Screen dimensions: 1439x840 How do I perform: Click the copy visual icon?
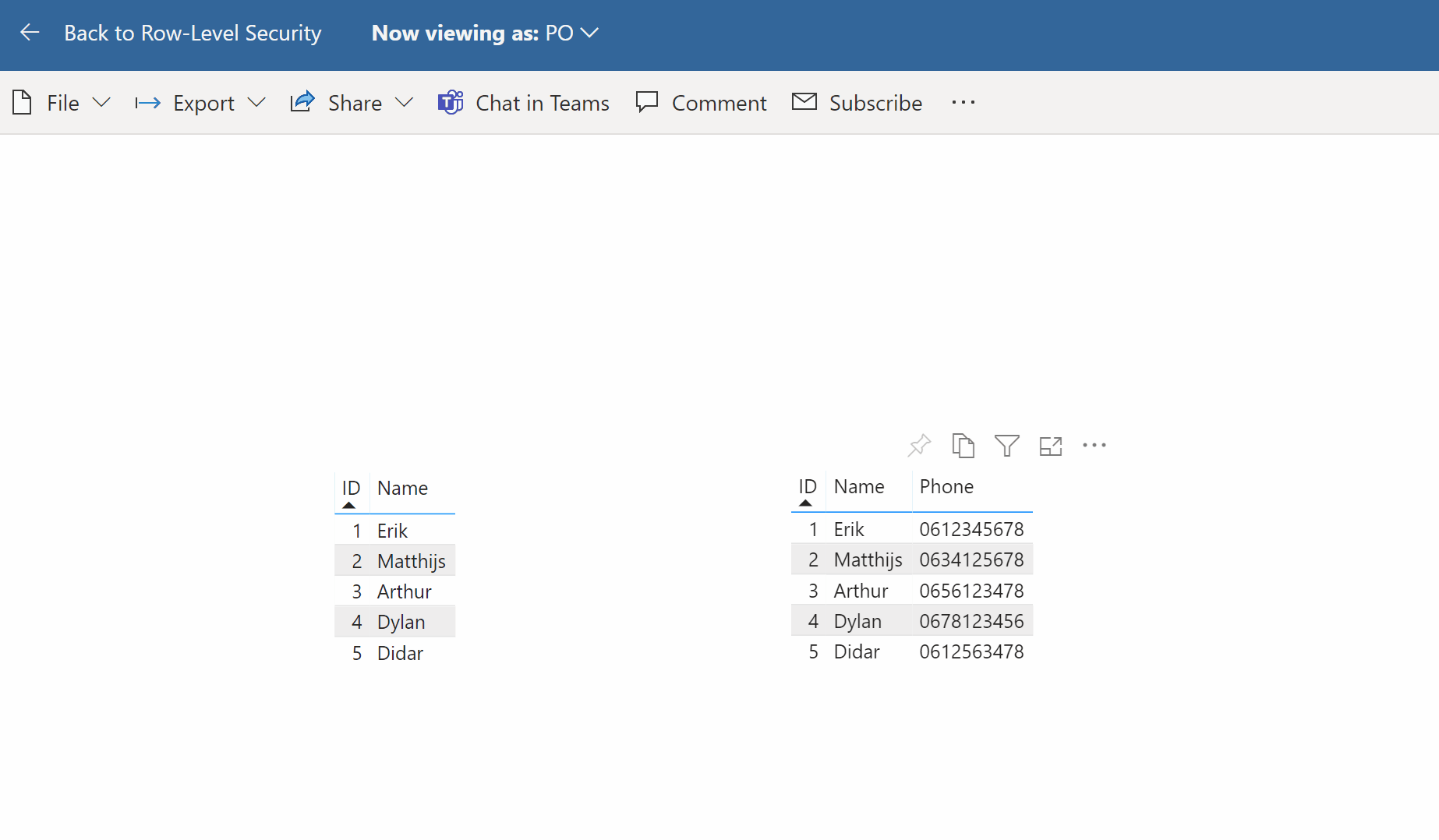coord(963,446)
